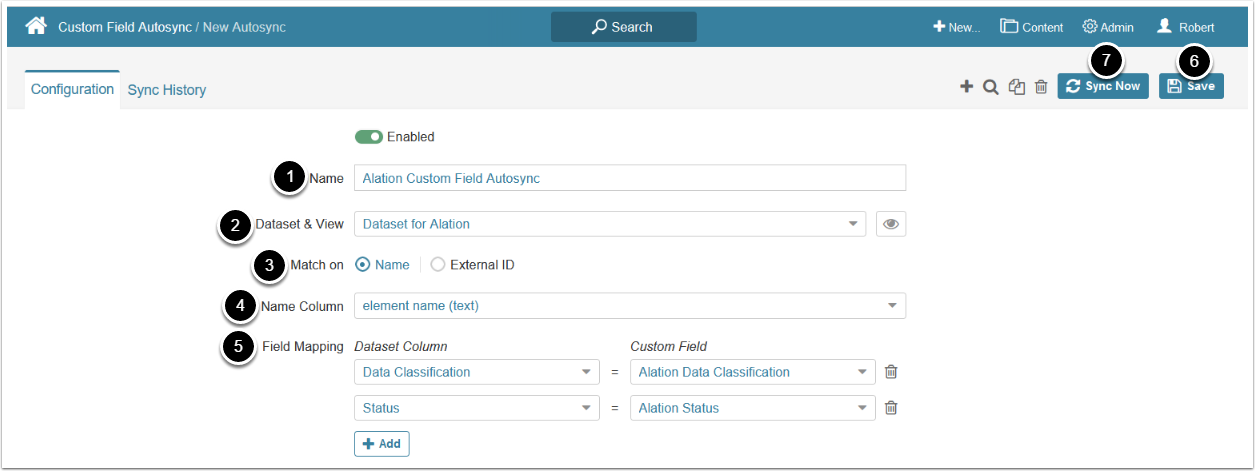Screen dimensions: 1255x471
Task: Click the plus icon in the toolbar
Action: [x=966, y=87]
